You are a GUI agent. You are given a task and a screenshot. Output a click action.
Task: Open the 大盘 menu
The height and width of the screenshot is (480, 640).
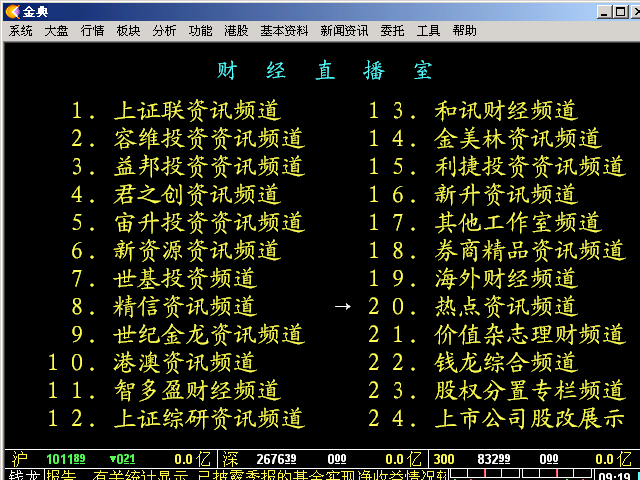click(x=56, y=31)
